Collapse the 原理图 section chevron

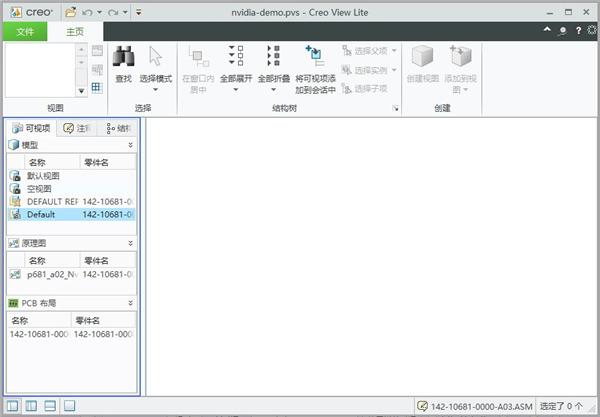[131, 243]
